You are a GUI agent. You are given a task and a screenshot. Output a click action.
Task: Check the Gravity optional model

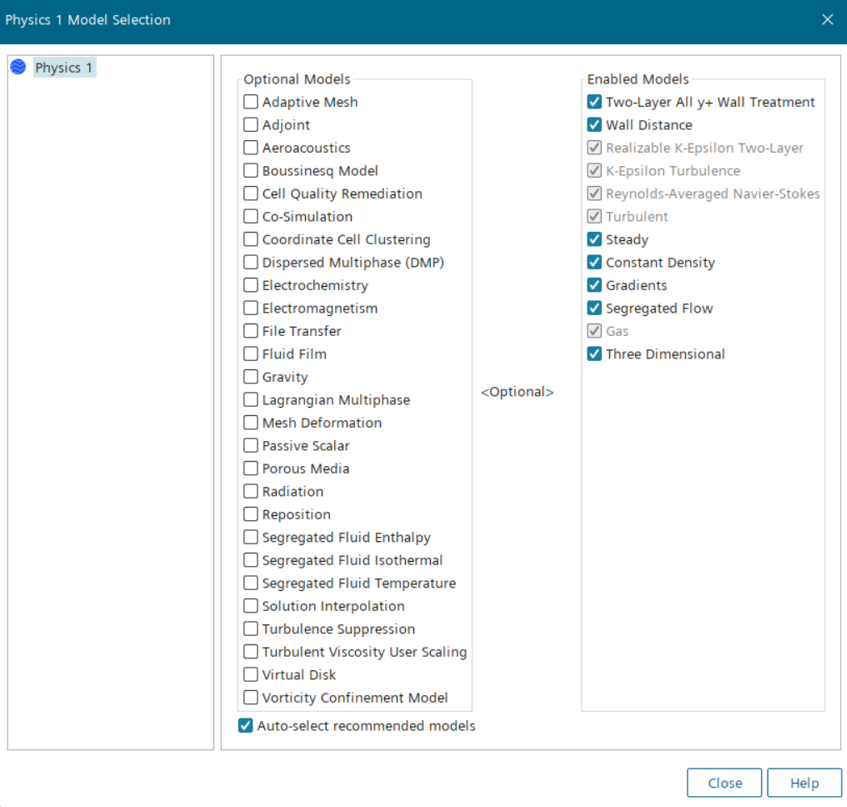coord(251,377)
